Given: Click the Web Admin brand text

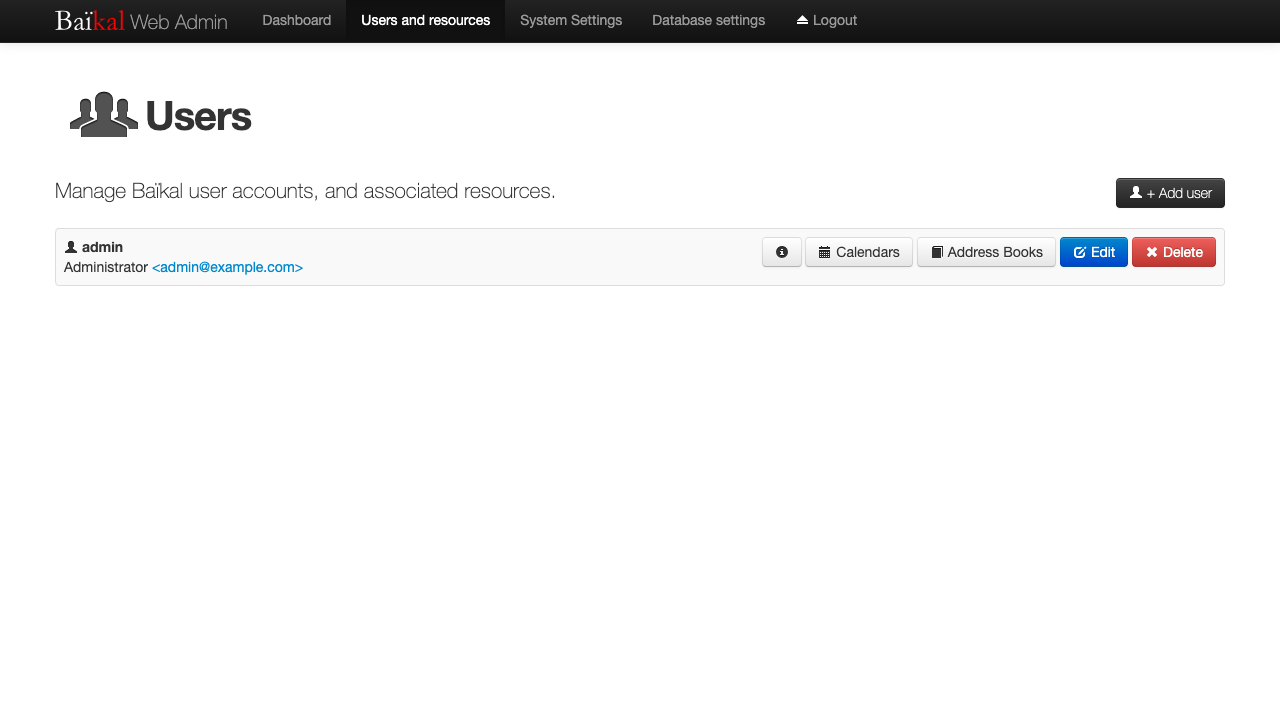Looking at the screenshot, I should point(179,21).
